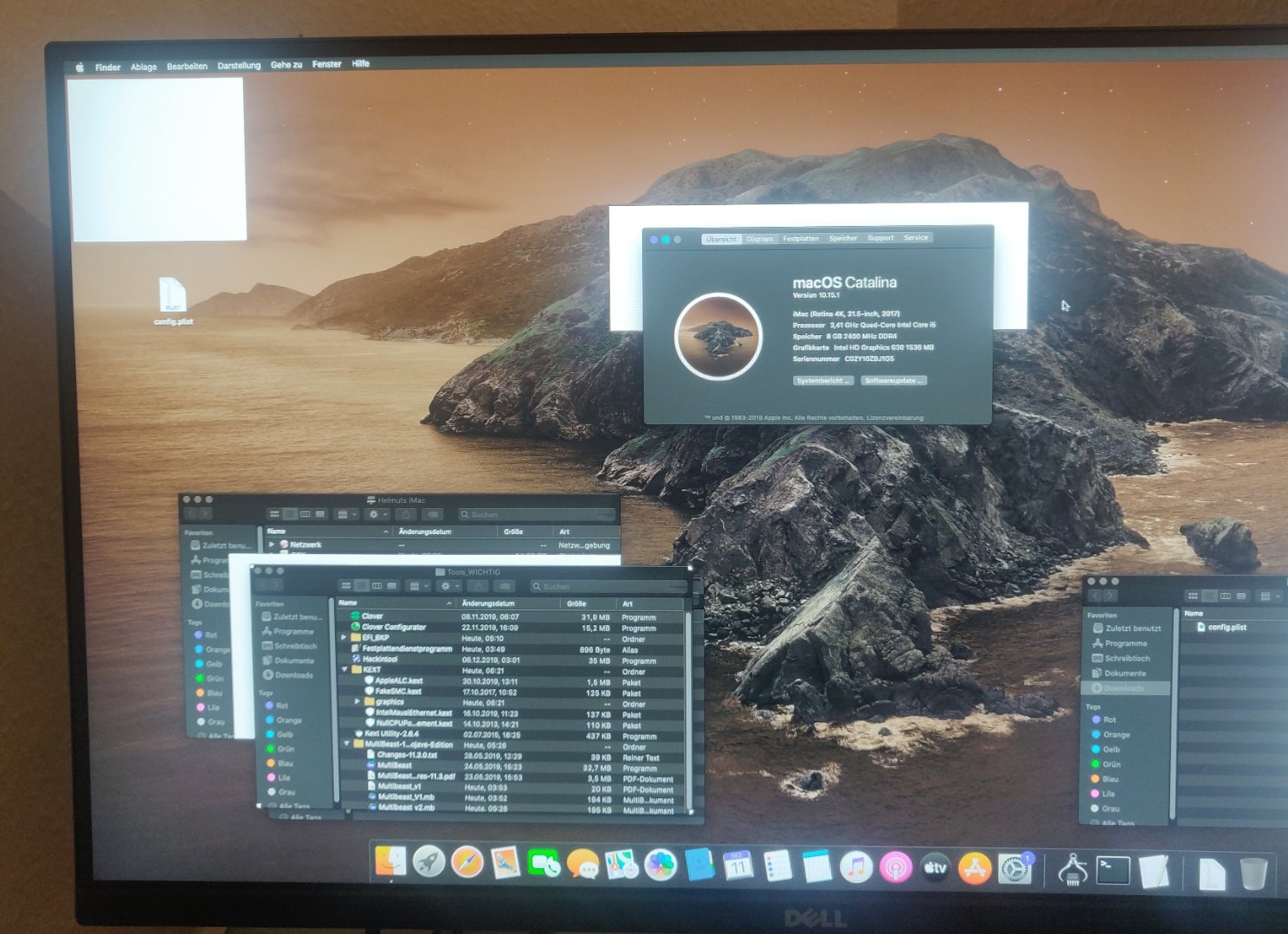Image resolution: width=1288 pixels, height=934 pixels.
Task: Click the Systembericht button
Action: click(823, 381)
